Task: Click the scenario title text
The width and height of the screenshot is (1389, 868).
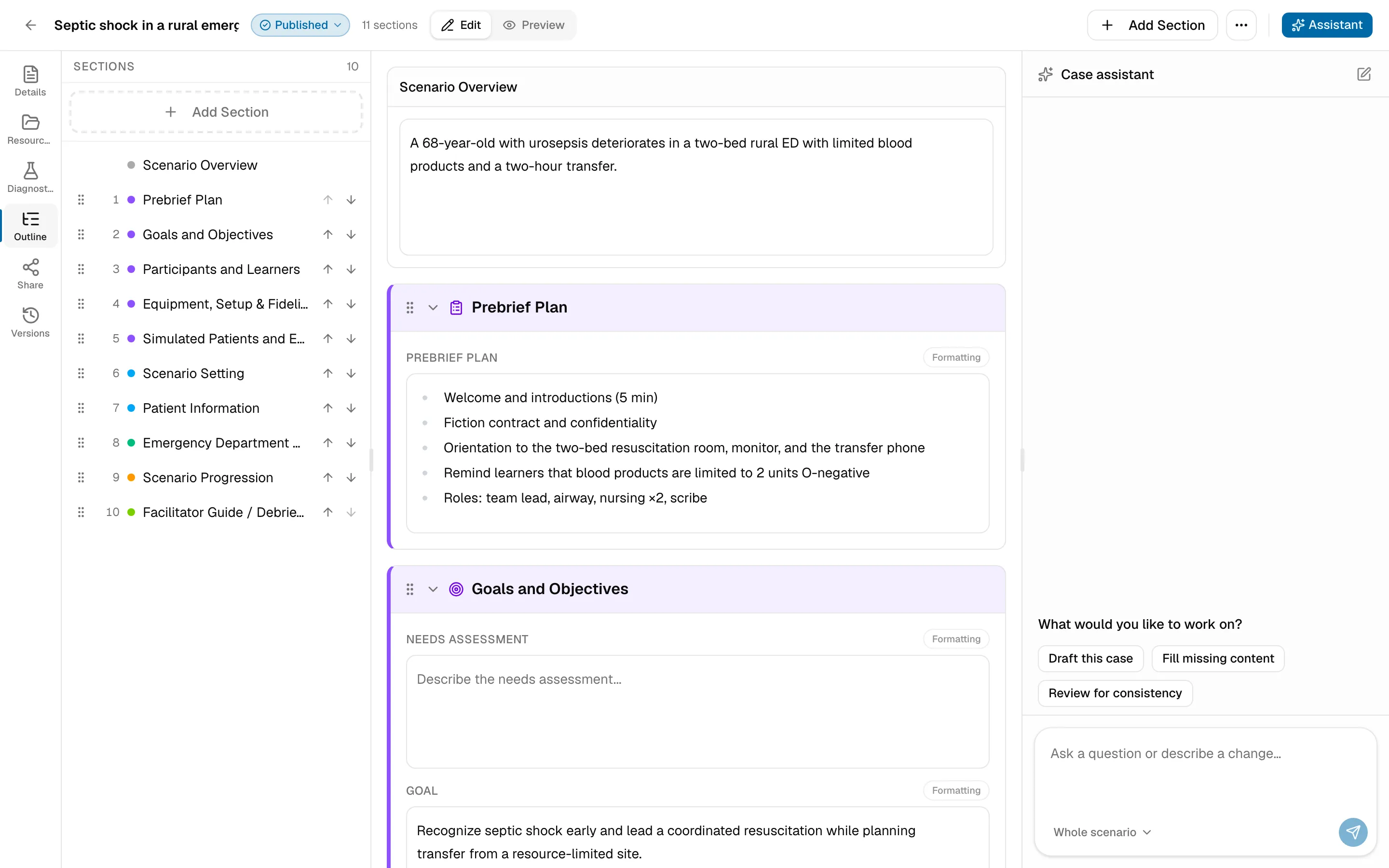Action: (x=146, y=25)
